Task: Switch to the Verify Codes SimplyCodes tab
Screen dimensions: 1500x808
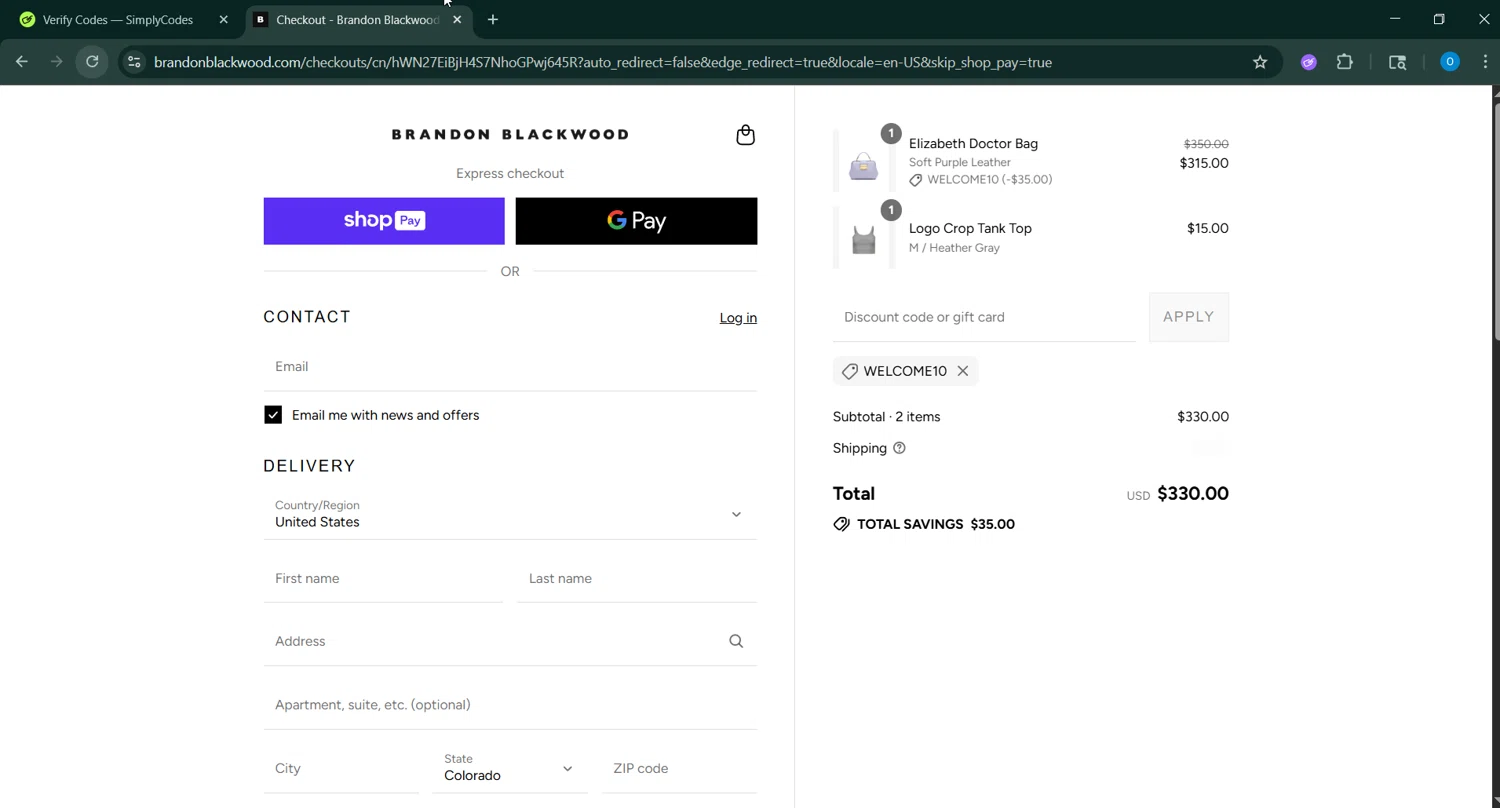Action: point(118,19)
